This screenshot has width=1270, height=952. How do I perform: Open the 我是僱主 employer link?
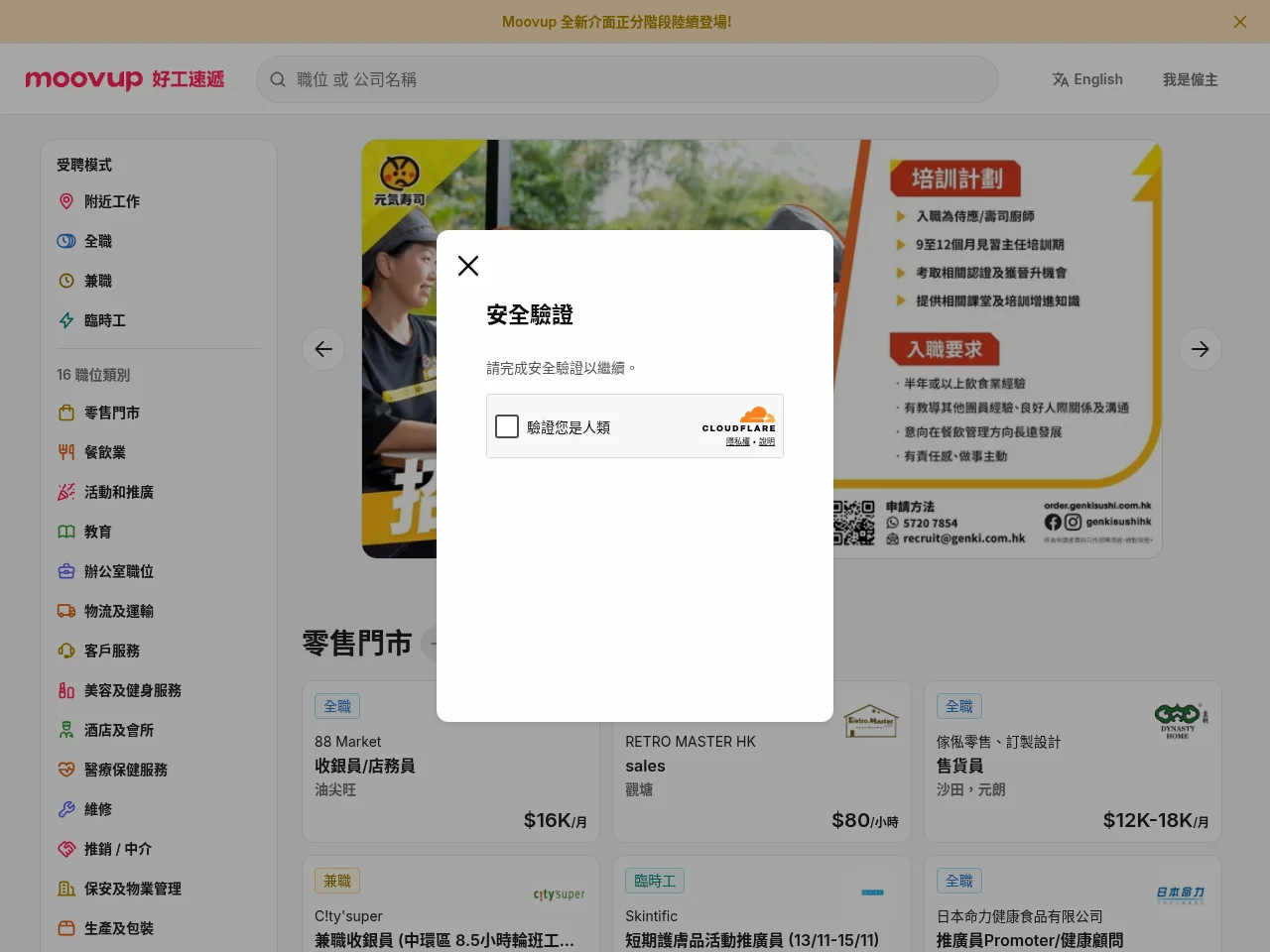tap(1190, 79)
